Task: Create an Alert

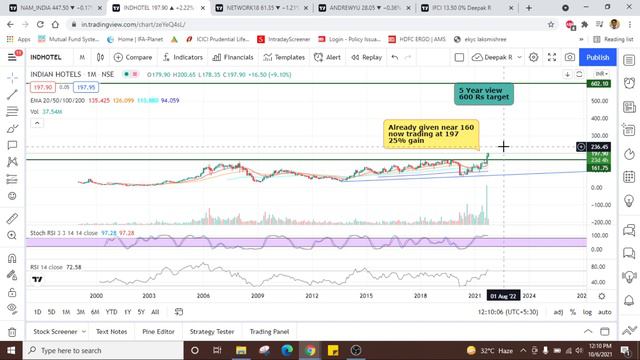Action: [x=327, y=58]
